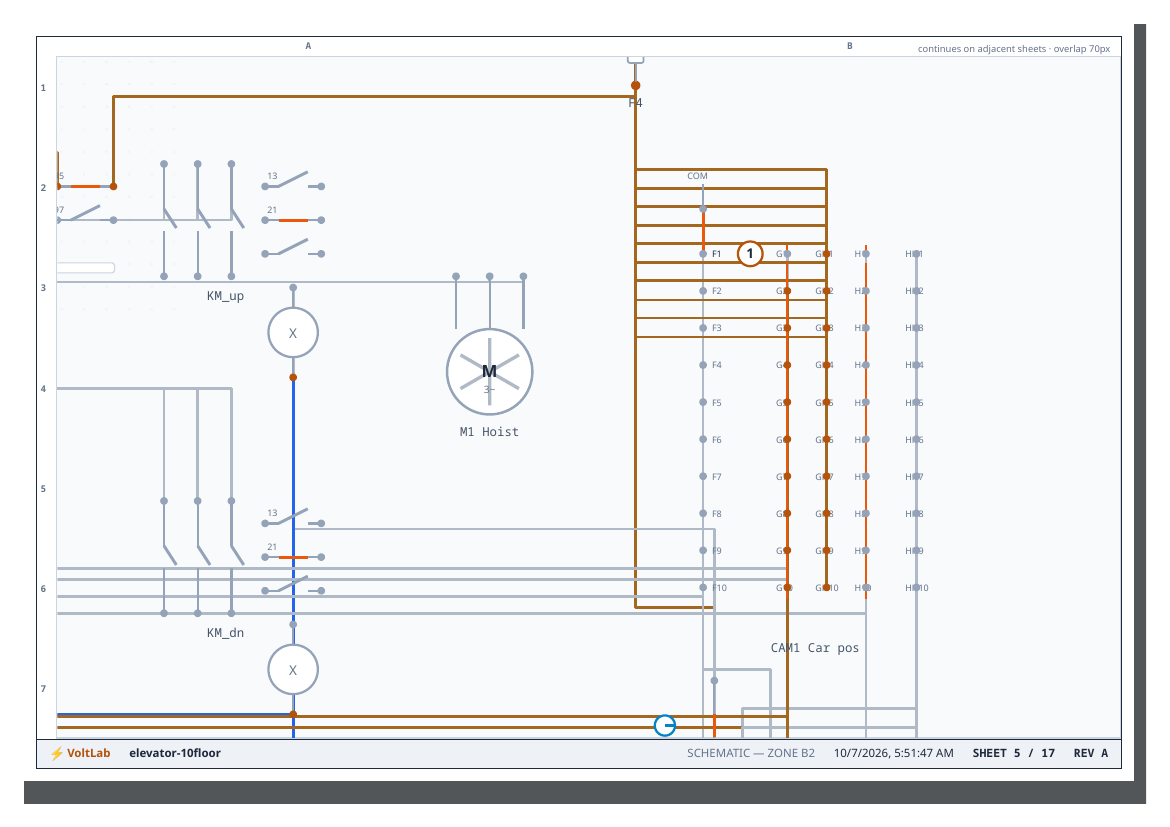Click the 'REV A' revision text
This screenshot has width=1170, height=827.
1091,753
